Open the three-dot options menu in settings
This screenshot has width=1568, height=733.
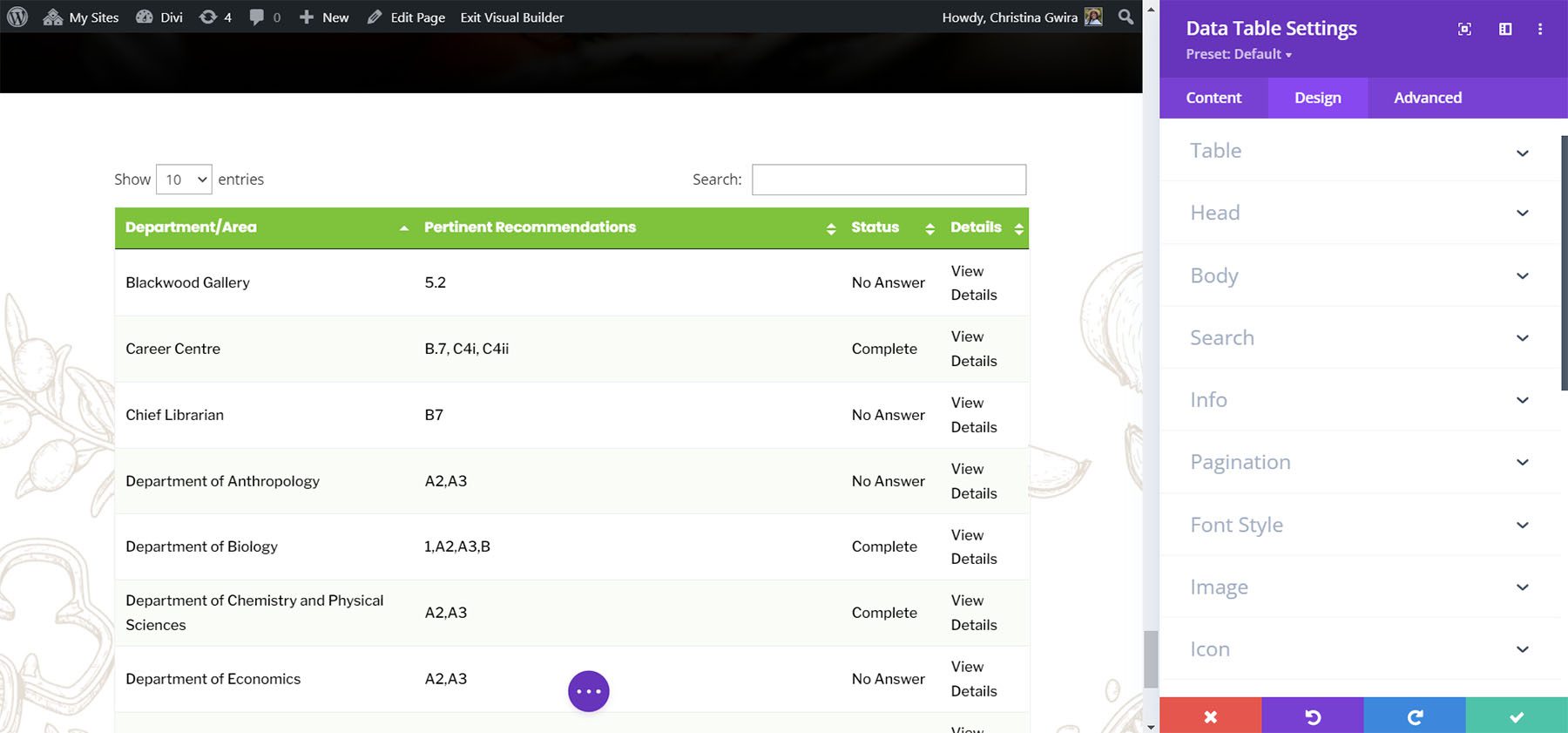(x=1540, y=29)
